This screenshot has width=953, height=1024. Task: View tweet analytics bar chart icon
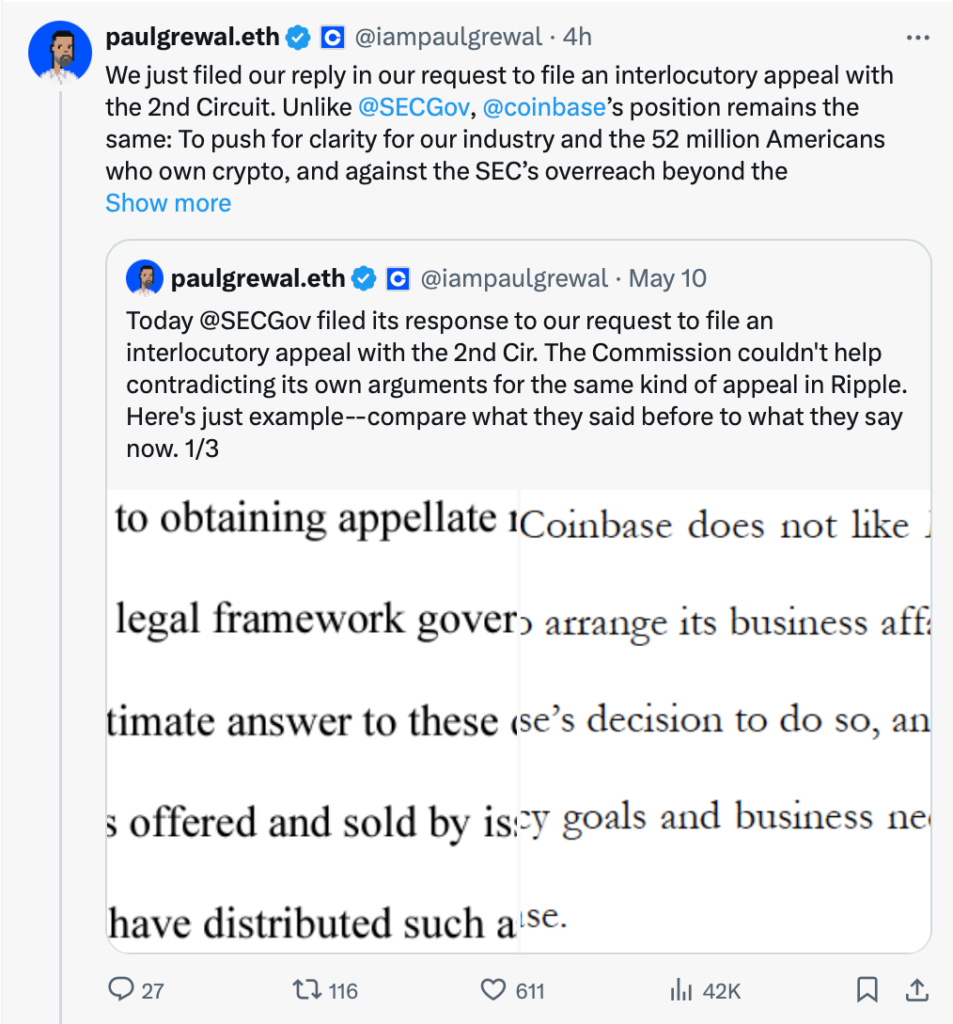[681, 990]
